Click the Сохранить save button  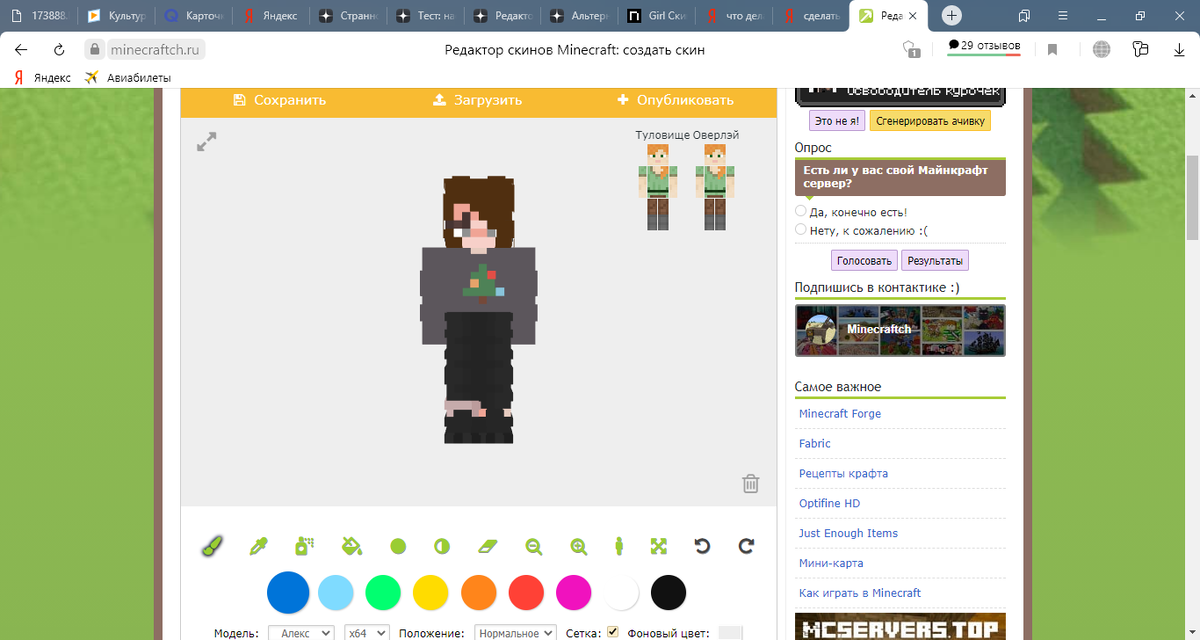tap(279, 100)
